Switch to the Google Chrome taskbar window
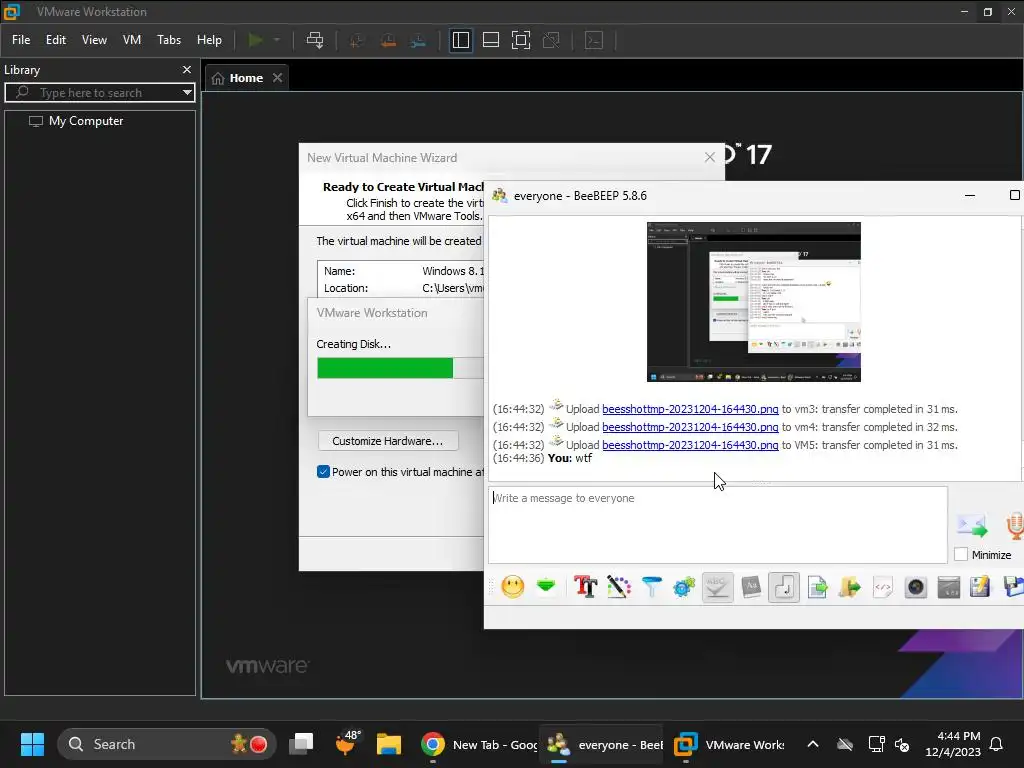The image size is (1024, 768). (478, 744)
